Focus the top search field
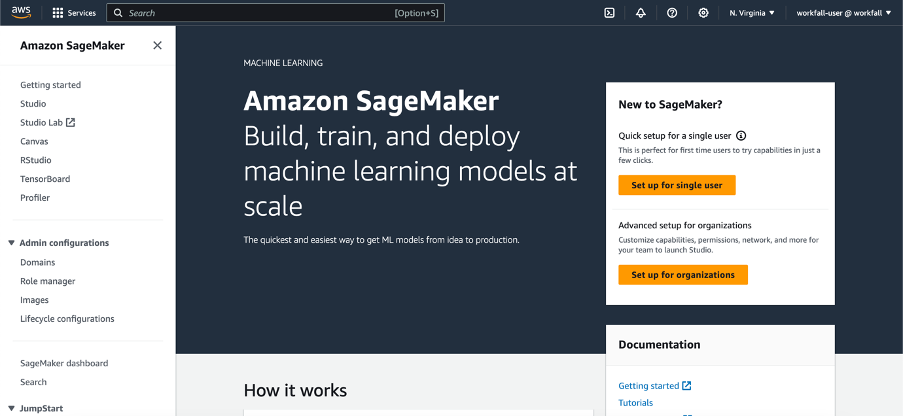 (x=275, y=13)
